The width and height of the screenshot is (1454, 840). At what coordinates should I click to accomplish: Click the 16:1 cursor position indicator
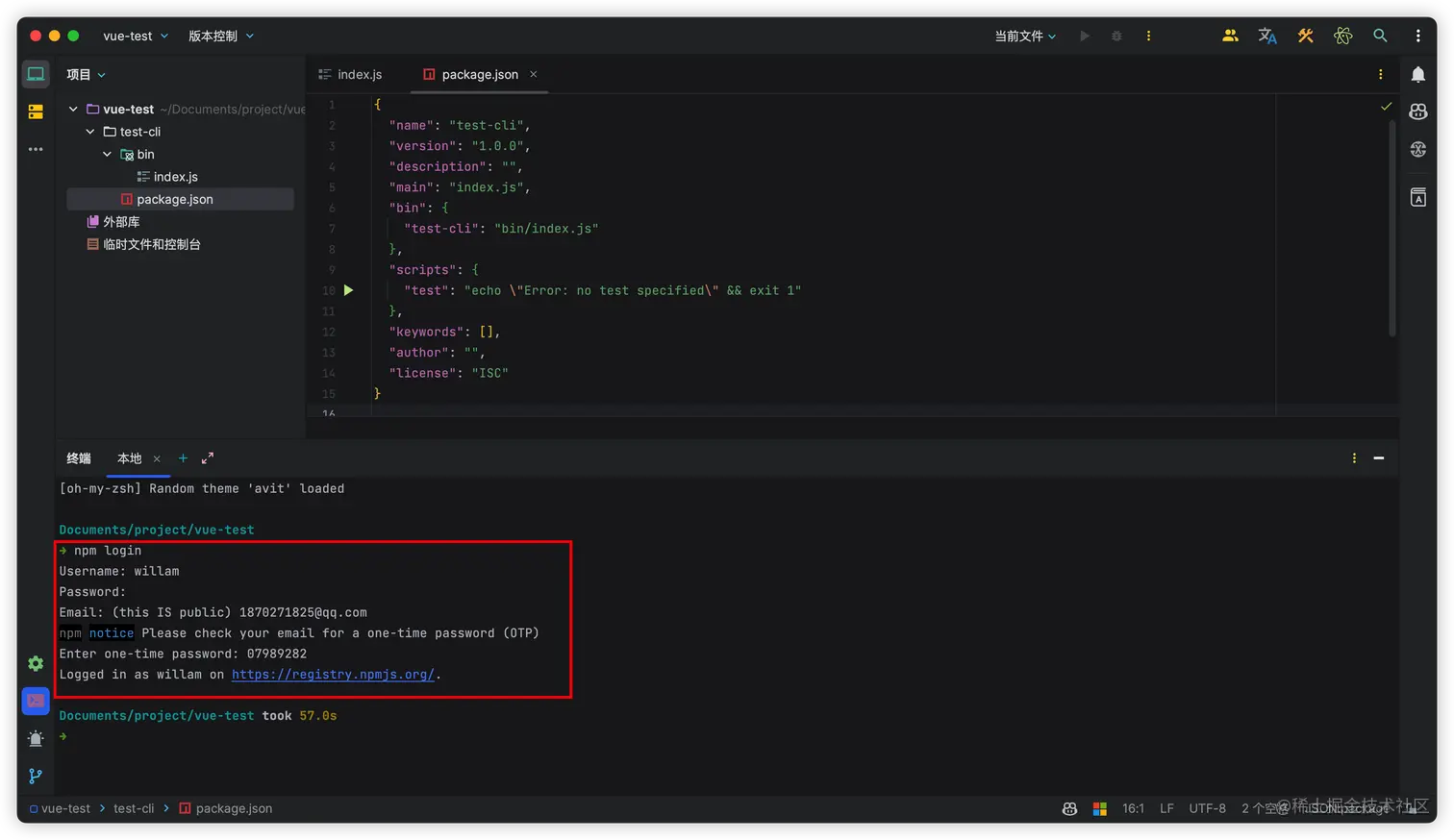[x=1133, y=808]
